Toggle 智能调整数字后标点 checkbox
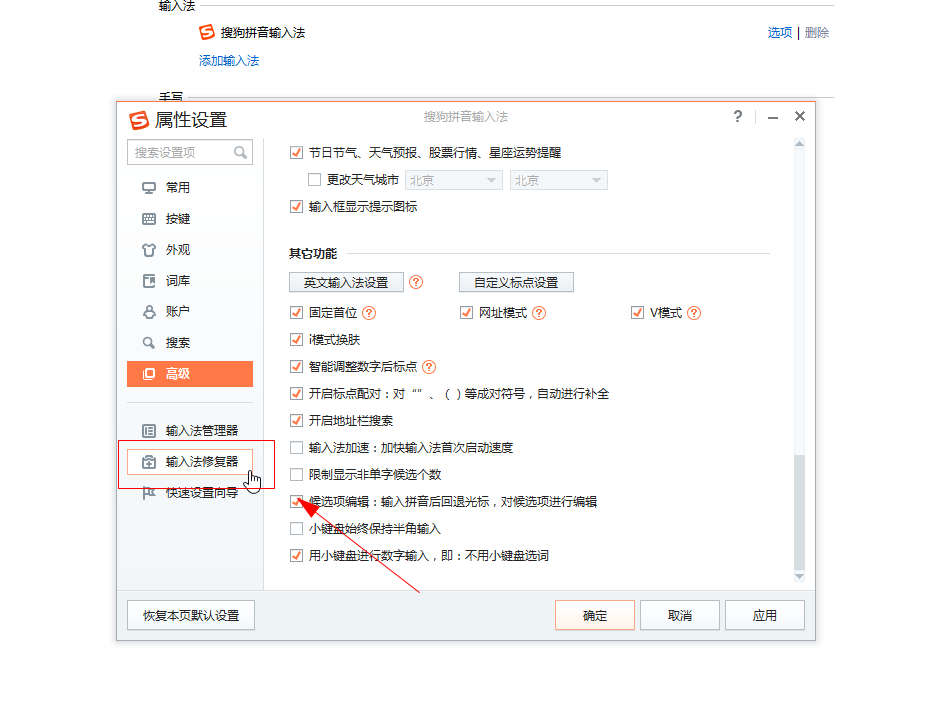 click(296, 367)
